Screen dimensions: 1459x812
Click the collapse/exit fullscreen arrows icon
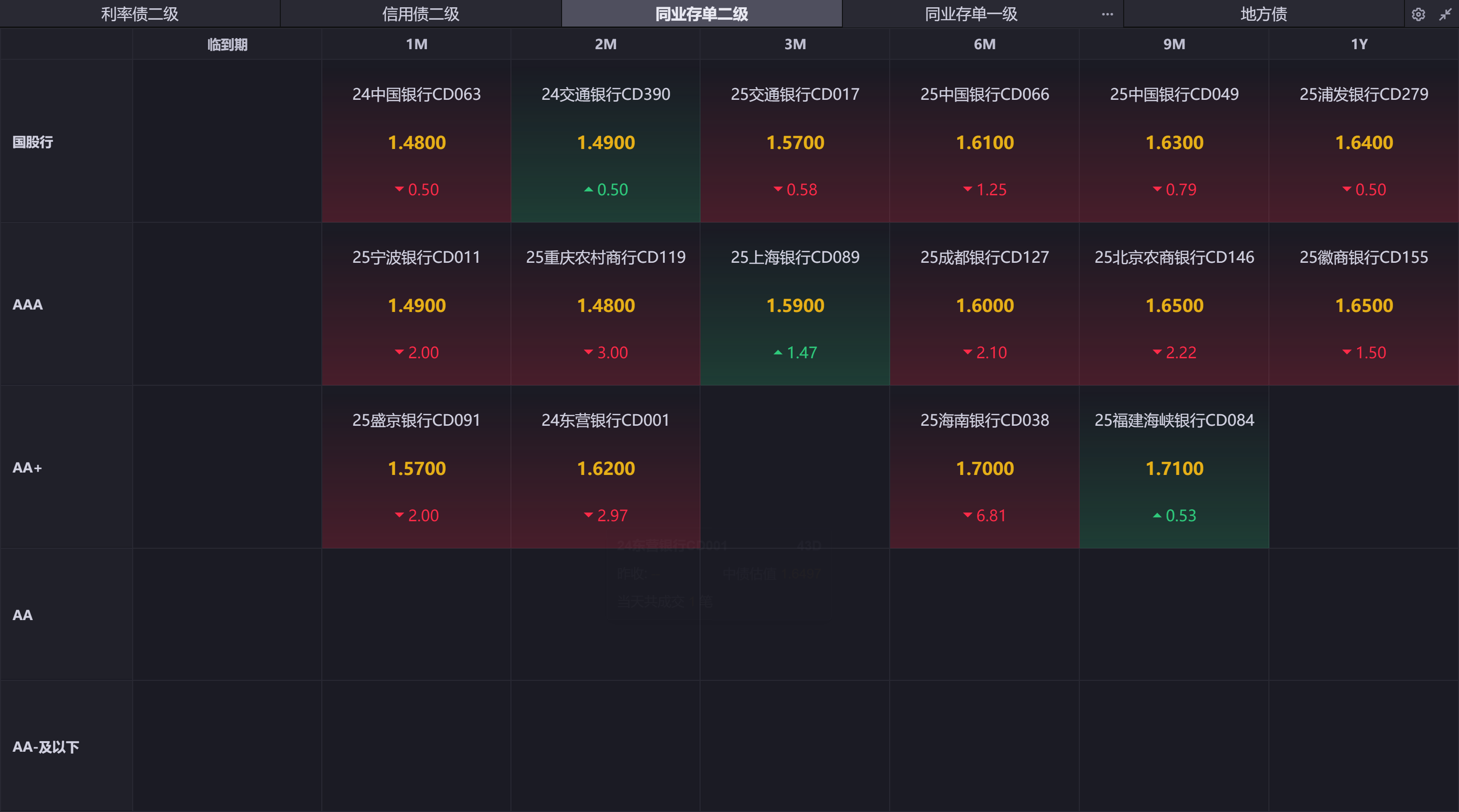point(1445,14)
